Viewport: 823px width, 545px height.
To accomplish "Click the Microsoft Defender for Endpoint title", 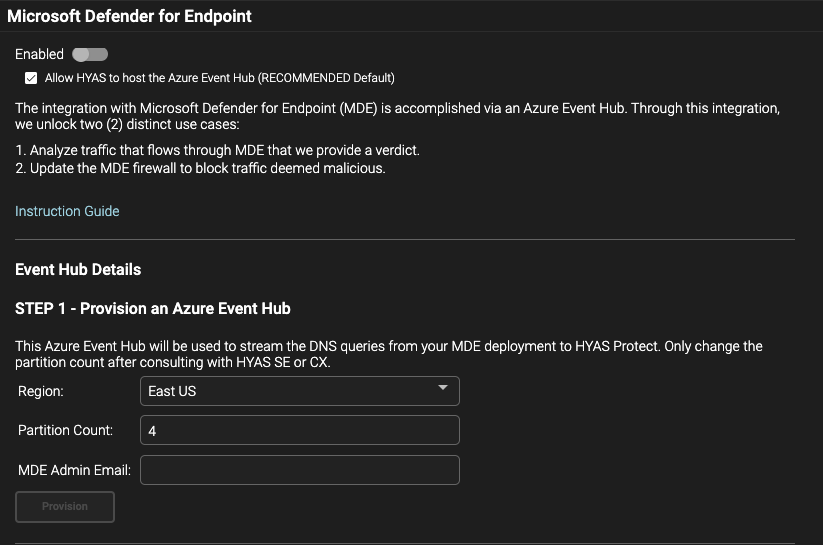I will pyautogui.click(x=130, y=16).
